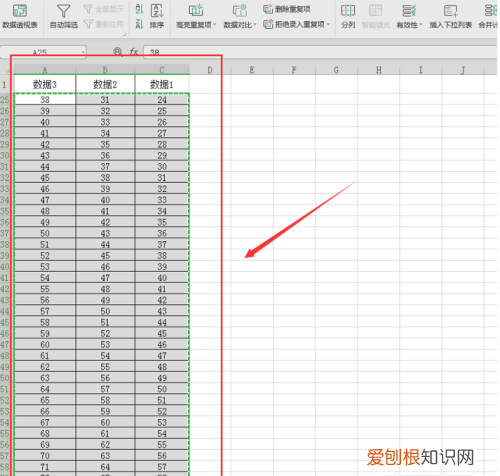The width and height of the screenshot is (500, 476).
Task: Click the fx insert function icon
Action: 134,52
